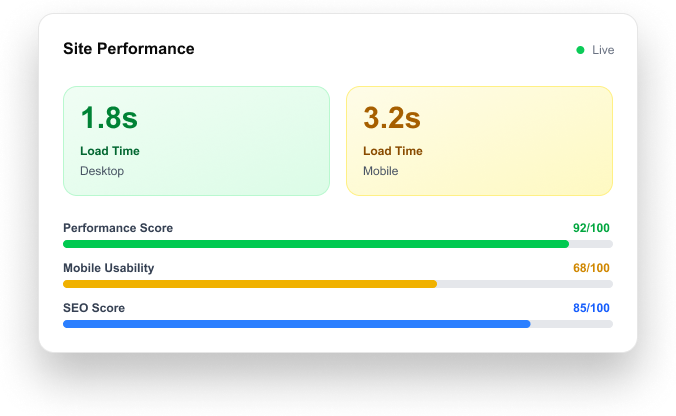Screen dimensions: 676x416
Task: Select the 1.8s desktop load time value
Action: point(109,118)
